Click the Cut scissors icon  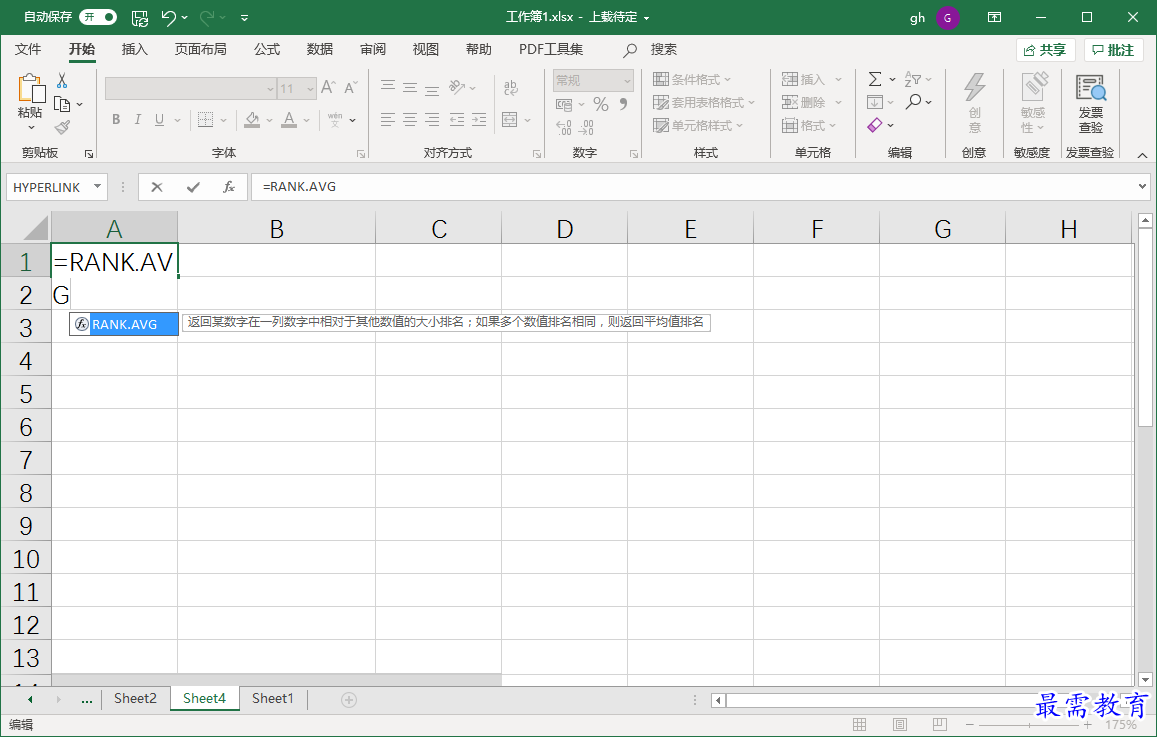pos(63,80)
